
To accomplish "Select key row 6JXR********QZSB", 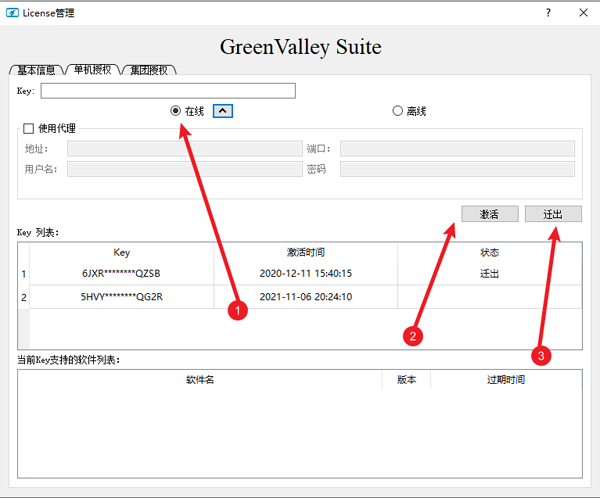I will [121, 273].
